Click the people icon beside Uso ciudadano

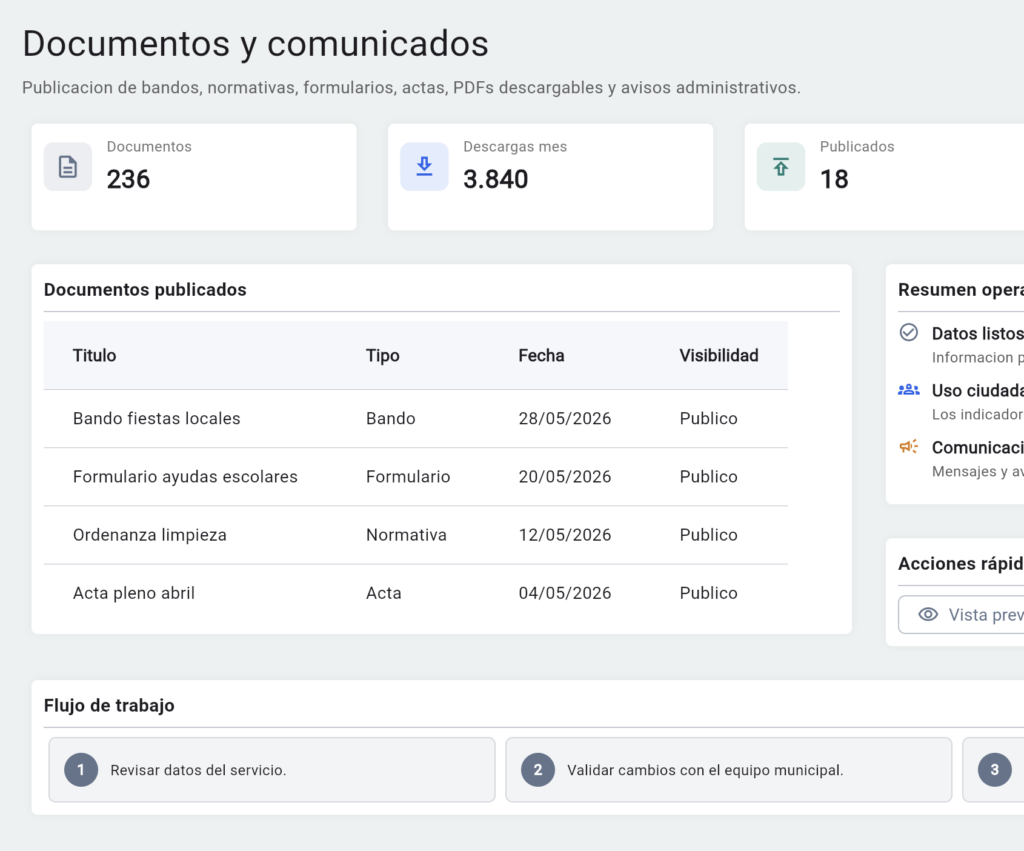tap(908, 390)
